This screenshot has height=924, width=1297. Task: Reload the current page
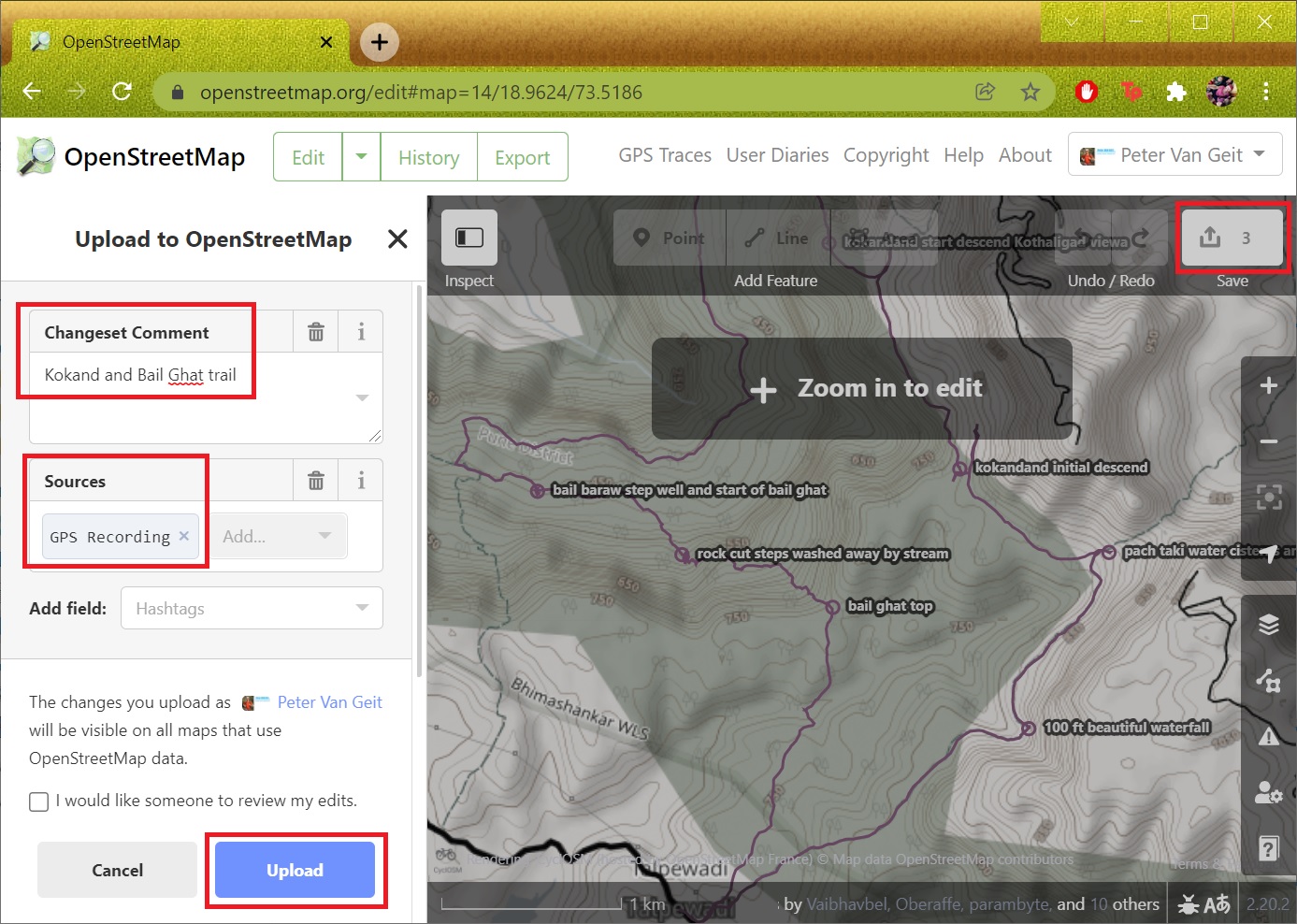coord(122,92)
